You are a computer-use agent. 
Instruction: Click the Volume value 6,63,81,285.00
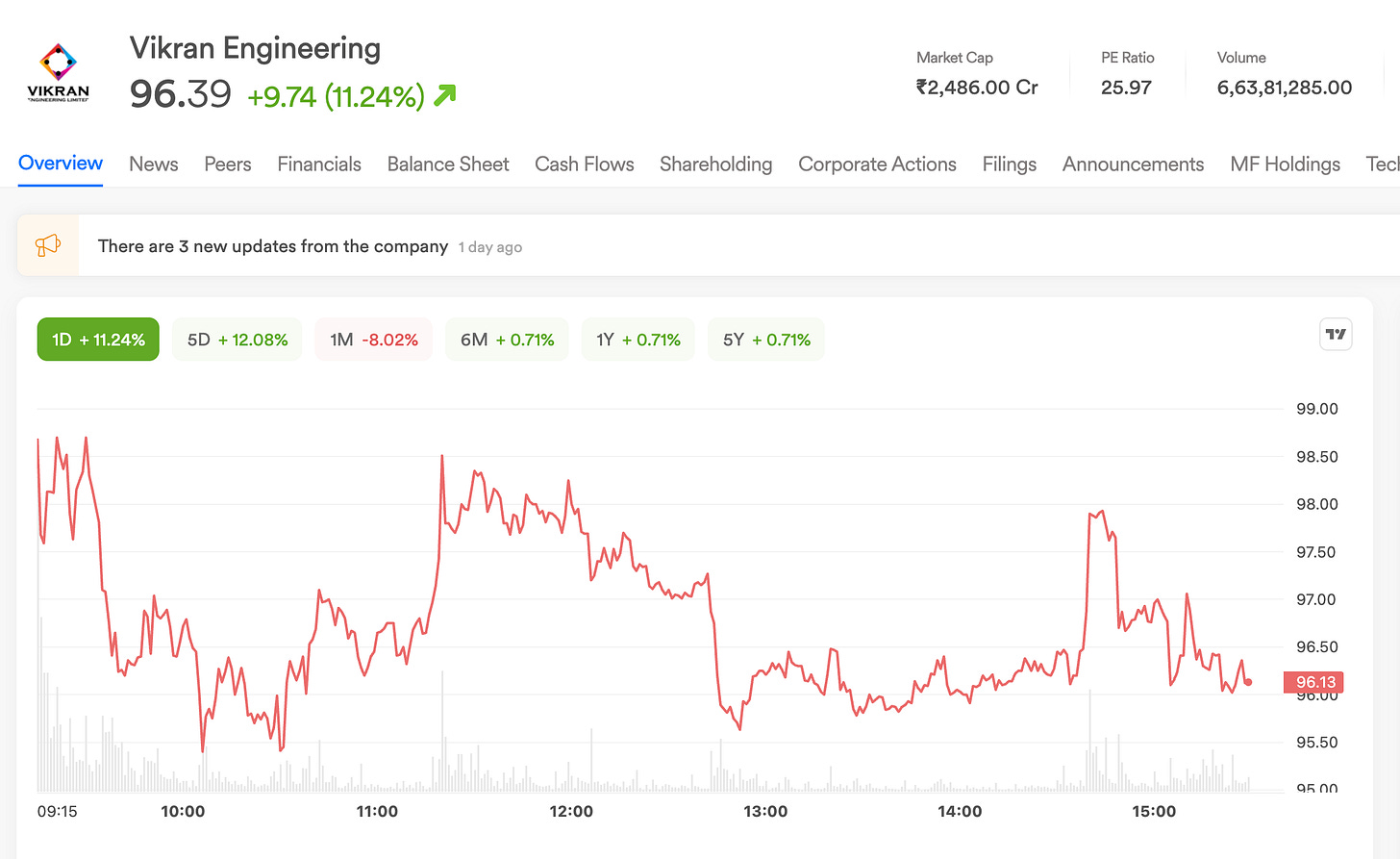coord(1285,88)
